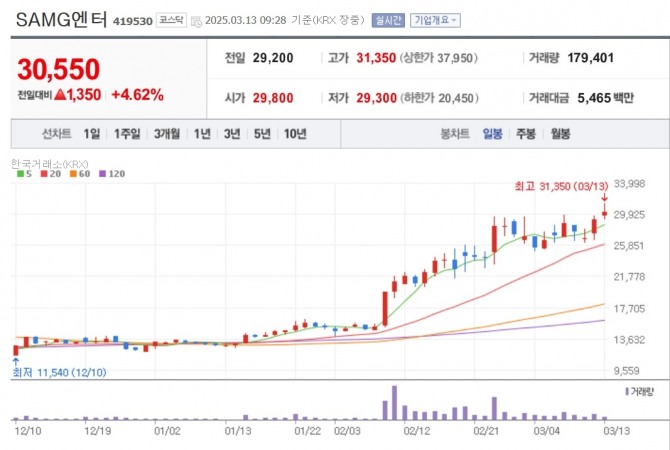Viewport: 670px width, 450px height.
Task: Click the lower limit text 하한가 20,450
Action: (439, 98)
